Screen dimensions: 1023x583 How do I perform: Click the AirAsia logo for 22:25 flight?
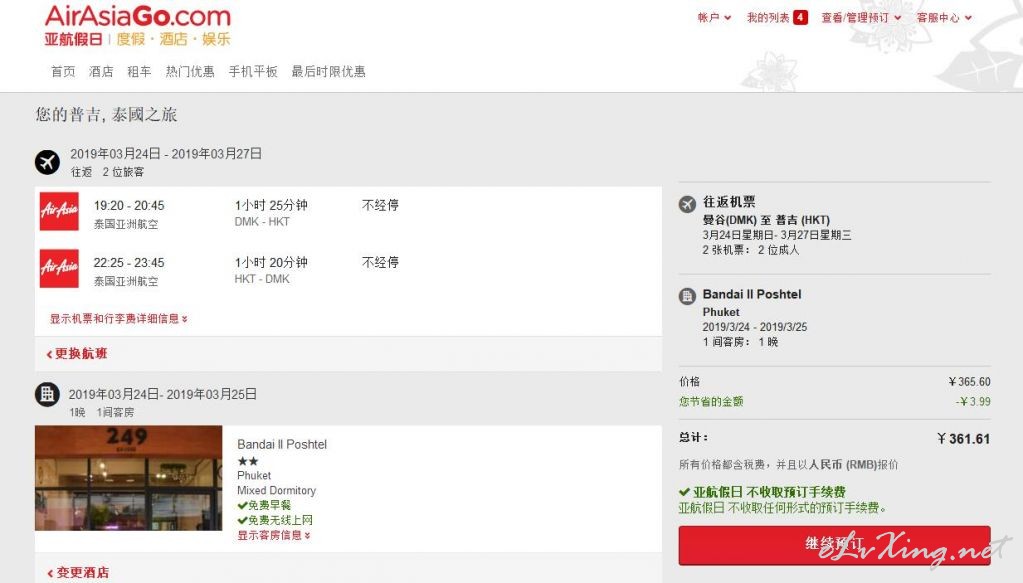(59, 269)
